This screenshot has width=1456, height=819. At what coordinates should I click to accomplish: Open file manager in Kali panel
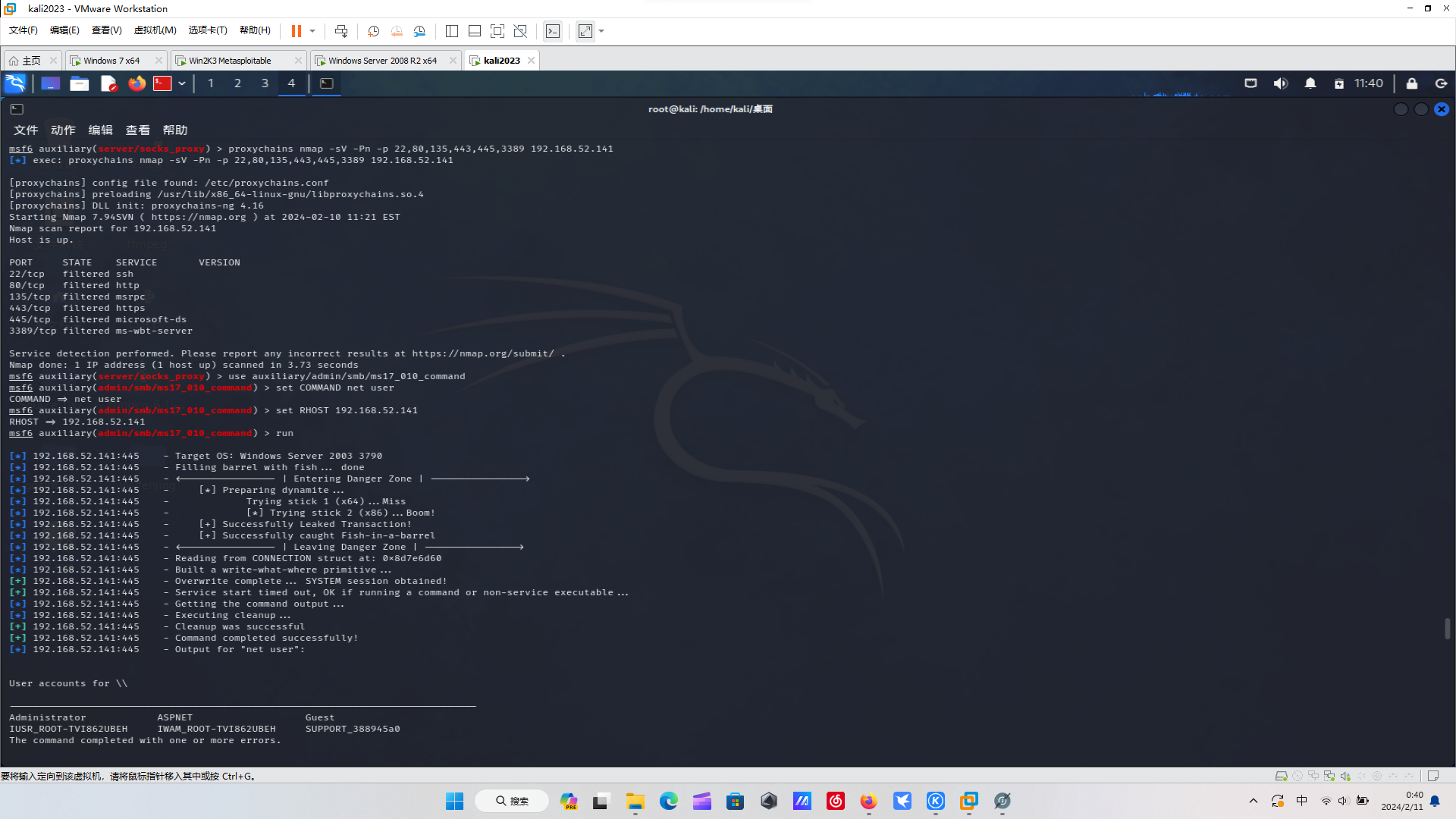tap(80, 83)
